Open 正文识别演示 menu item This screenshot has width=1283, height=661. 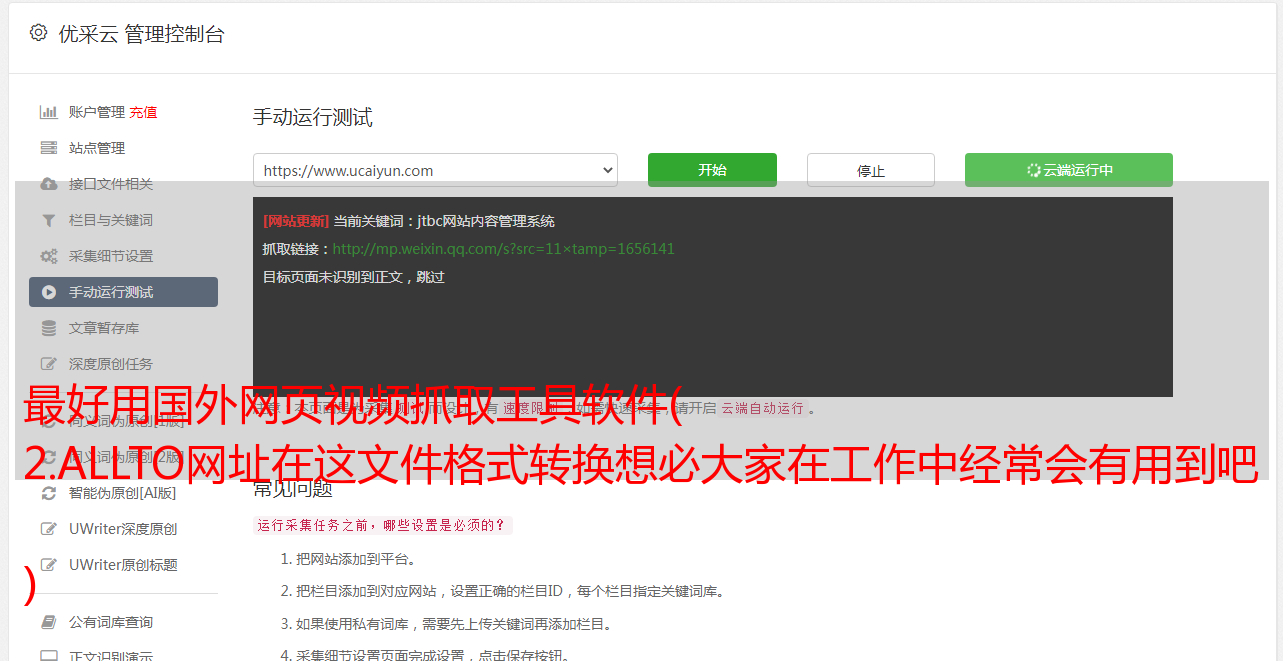click(x=111, y=656)
